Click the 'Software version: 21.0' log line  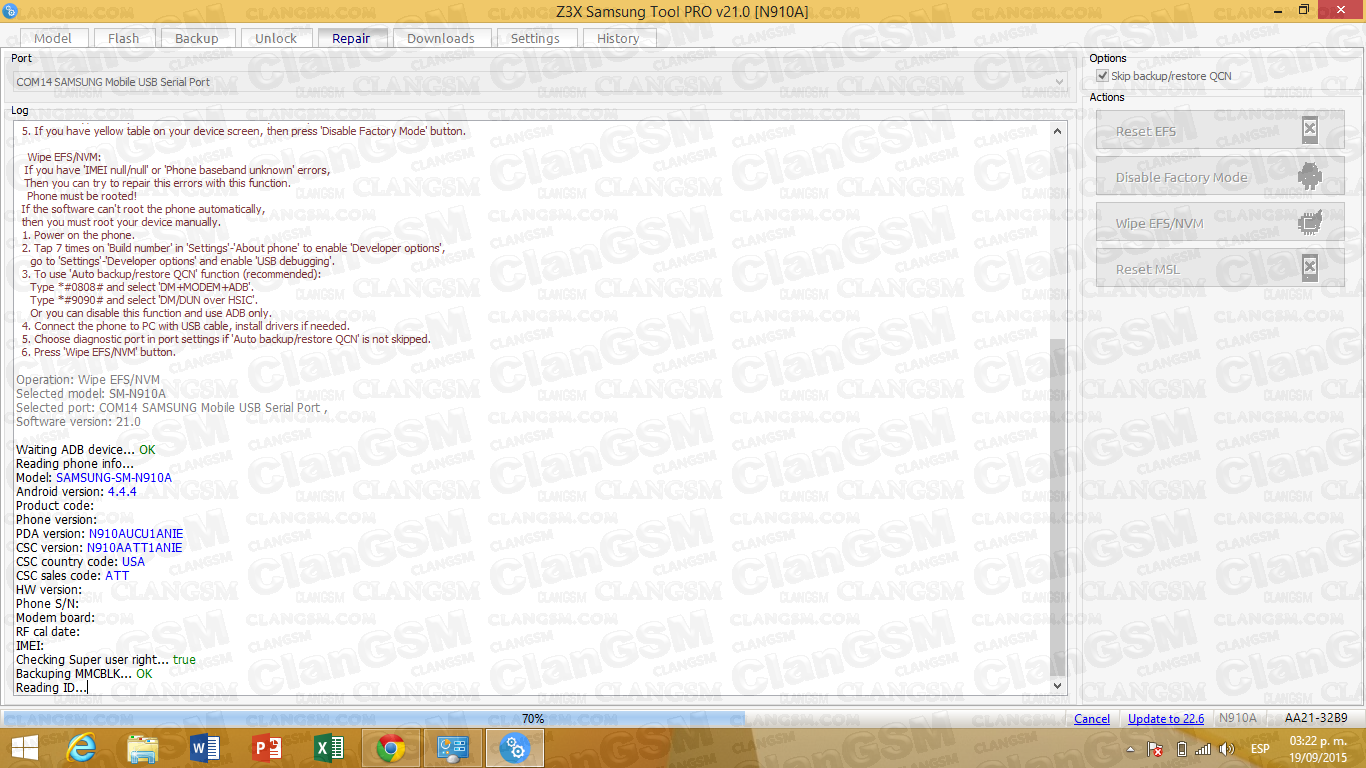pyautogui.click(x=78, y=422)
